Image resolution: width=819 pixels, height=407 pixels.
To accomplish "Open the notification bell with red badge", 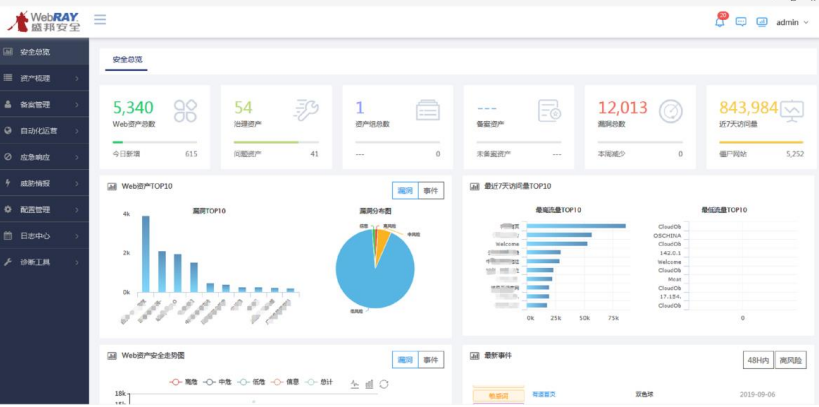I will point(720,21).
